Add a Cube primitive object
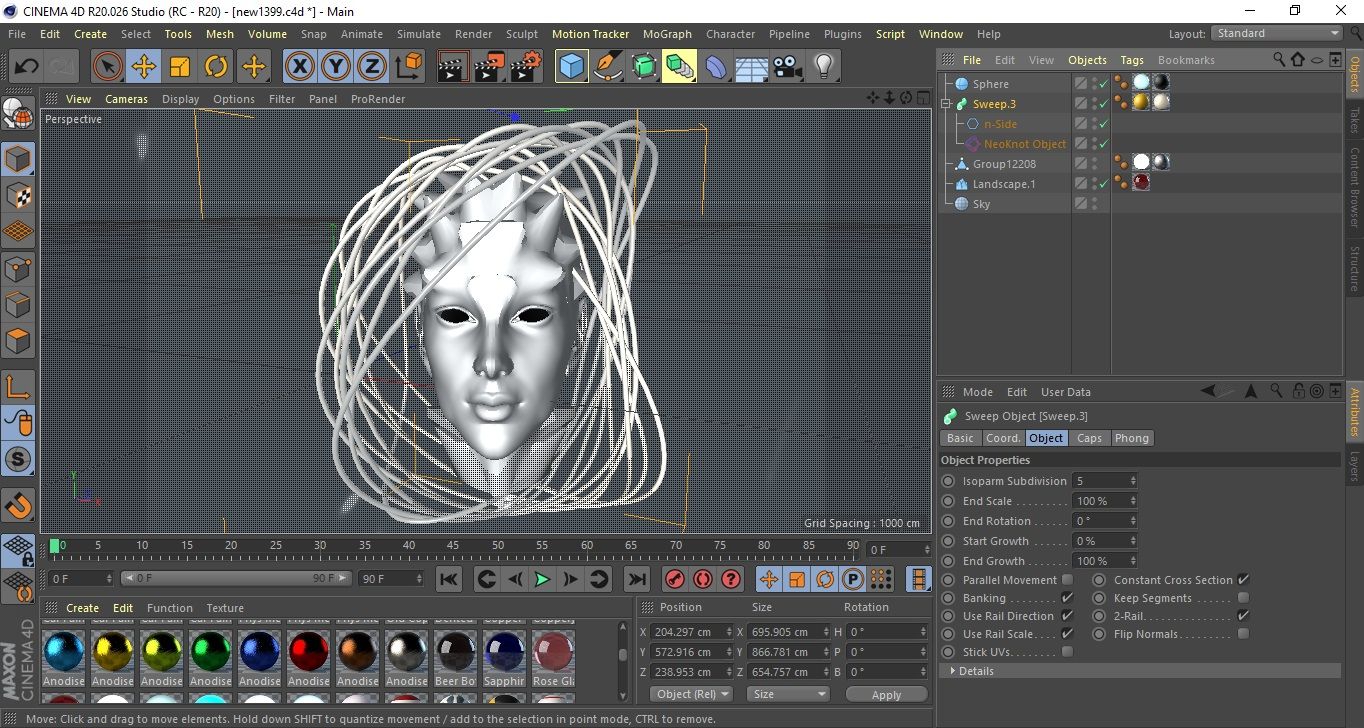The image size is (1364, 728). point(571,67)
